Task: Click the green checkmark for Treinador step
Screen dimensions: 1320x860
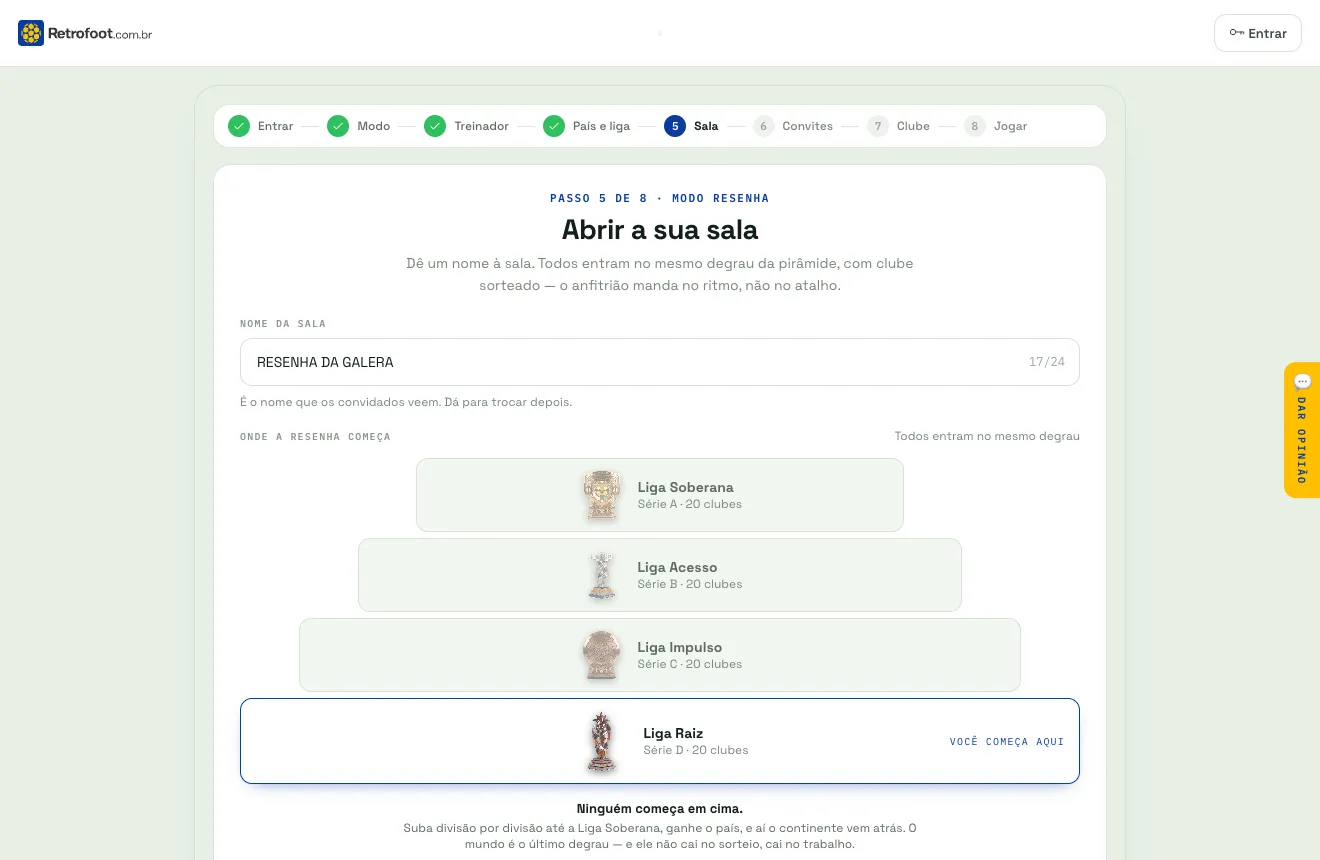Action: click(435, 126)
